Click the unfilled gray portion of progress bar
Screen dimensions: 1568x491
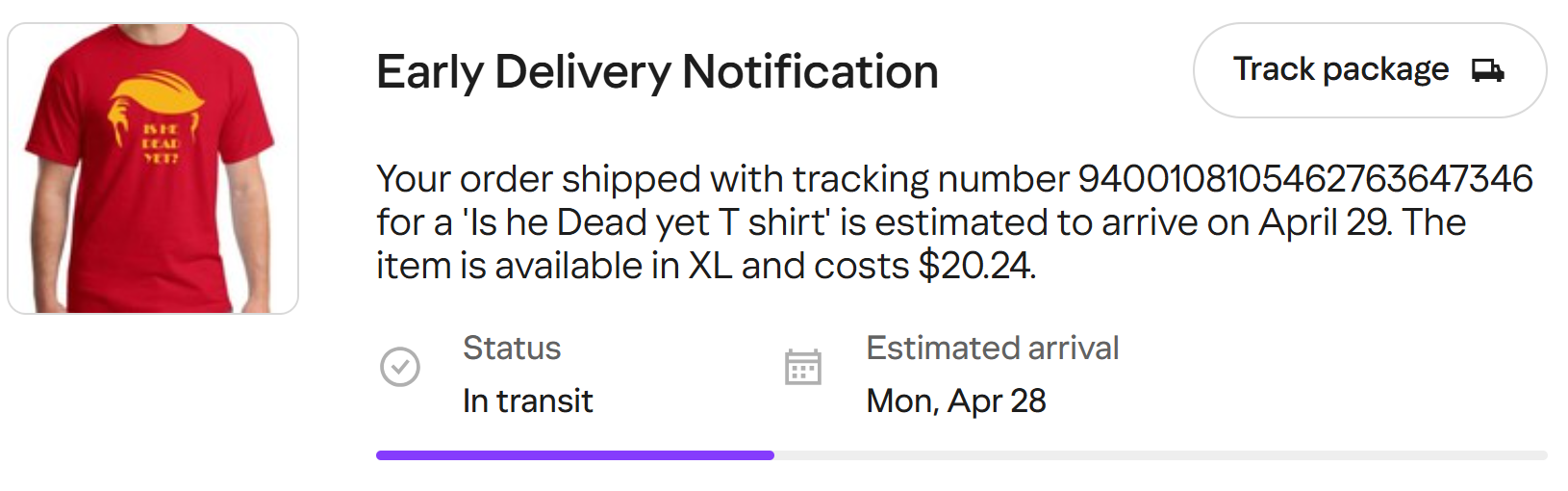(1159, 455)
